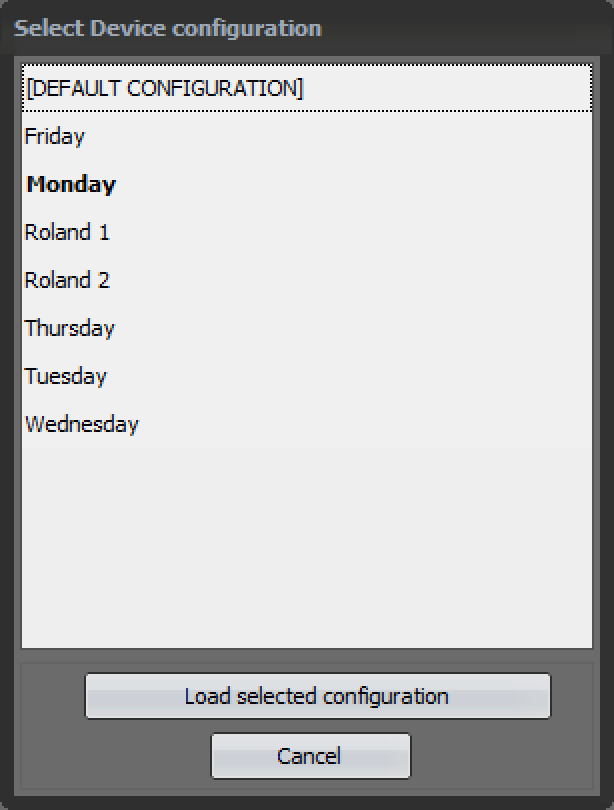The height and width of the screenshot is (810, 614).
Task: Select the last configuration in the list
Action: [x=307, y=424]
